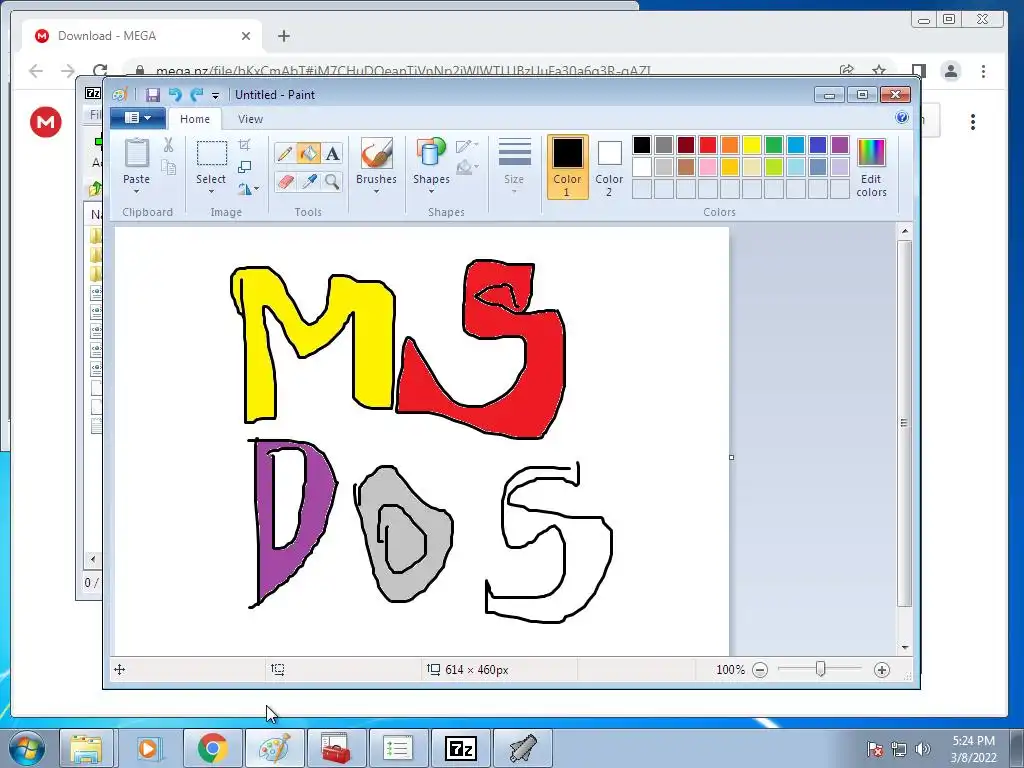The width and height of the screenshot is (1024, 768).
Task: Pick the purple color swatch
Action: [840, 145]
